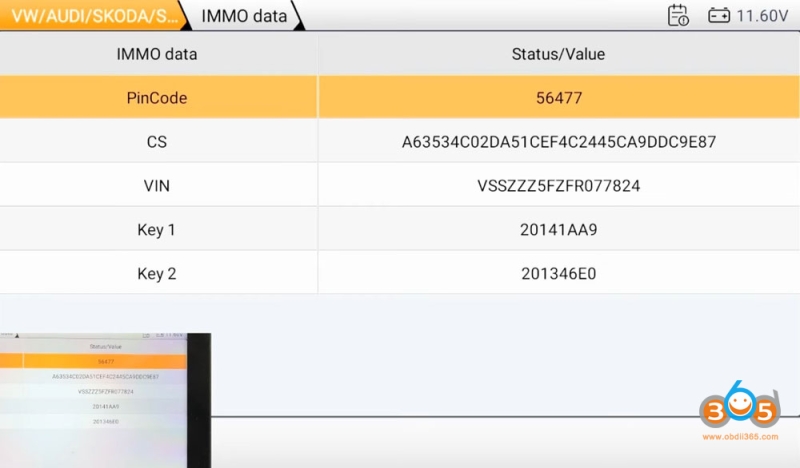The width and height of the screenshot is (800, 468).
Task: Click the Status/Value column header
Action: click(558, 54)
